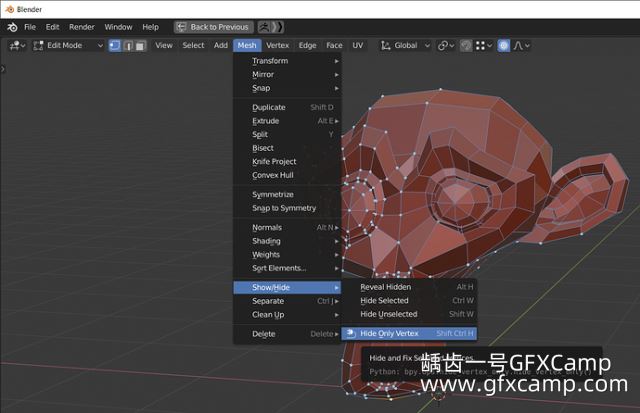
Task: Open the Window menu
Action: tap(118, 27)
